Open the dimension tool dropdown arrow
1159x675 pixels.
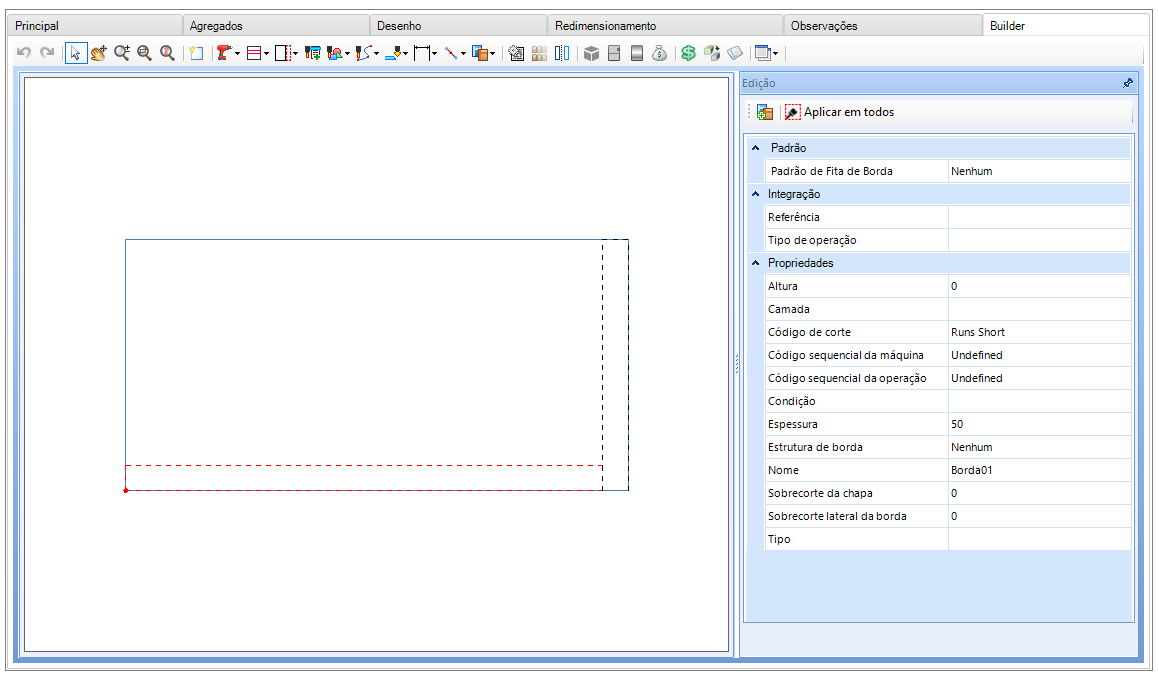434,54
